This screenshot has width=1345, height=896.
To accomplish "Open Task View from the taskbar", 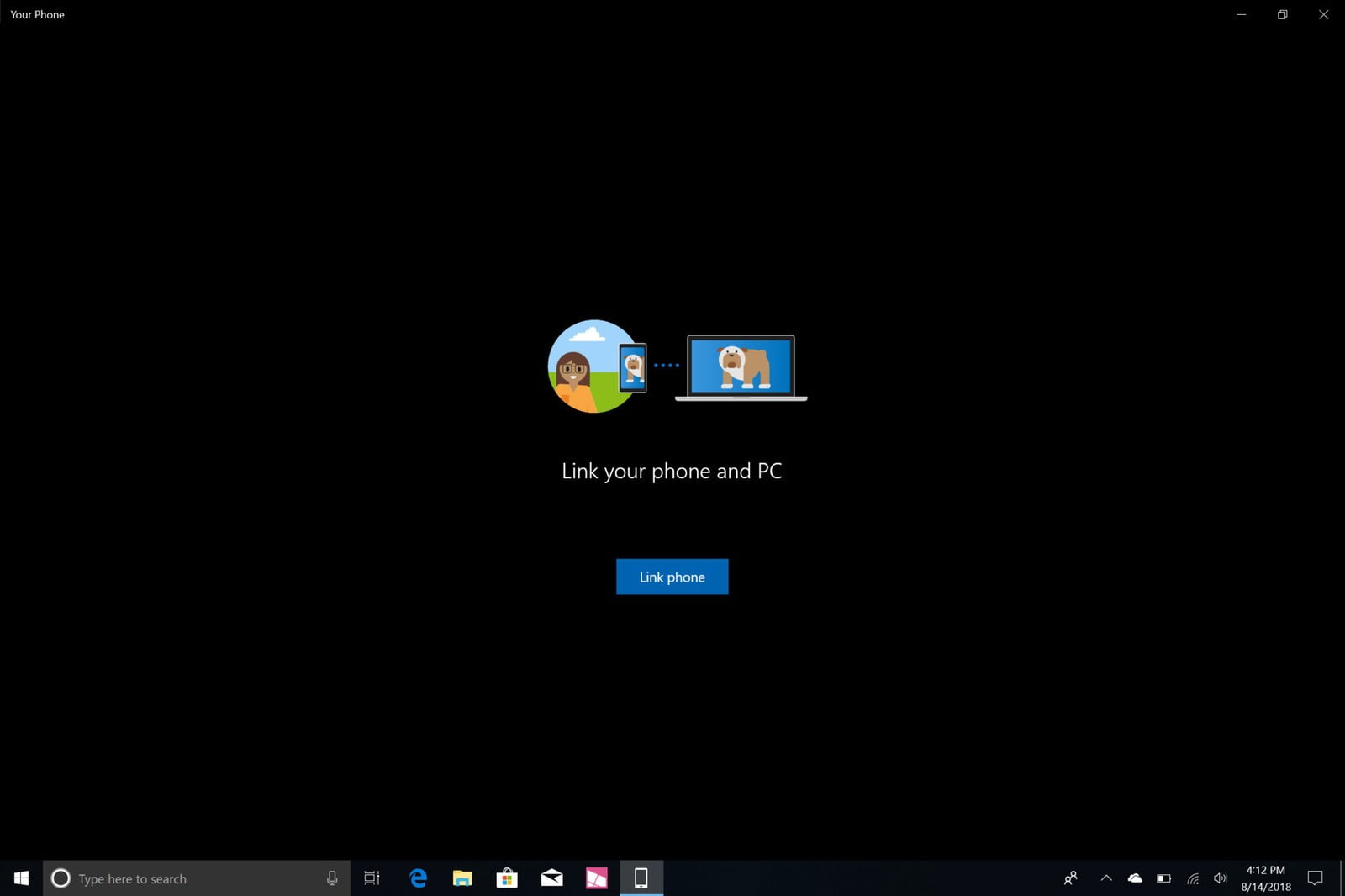I will tap(372, 878).
